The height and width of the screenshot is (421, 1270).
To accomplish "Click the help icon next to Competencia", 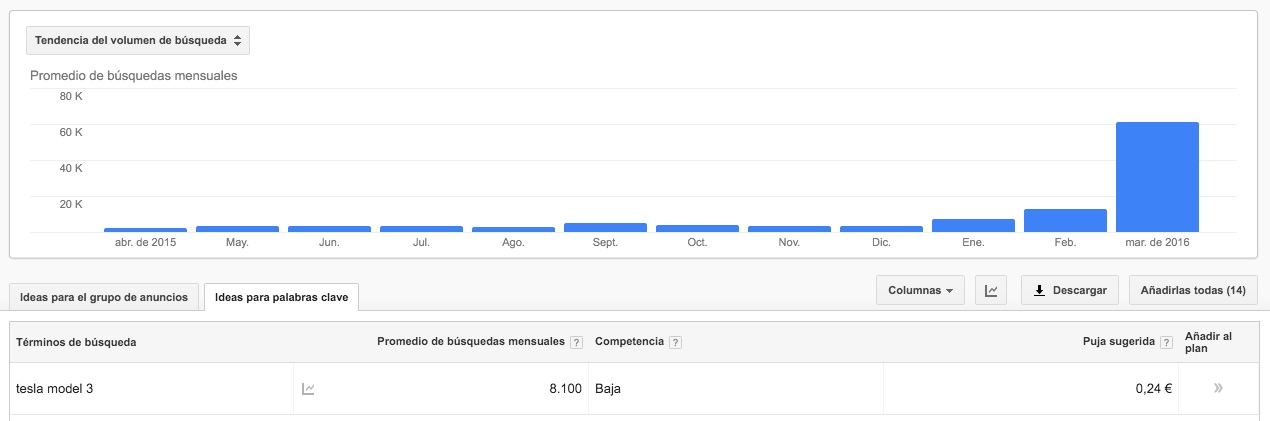I will pos(675,342).
